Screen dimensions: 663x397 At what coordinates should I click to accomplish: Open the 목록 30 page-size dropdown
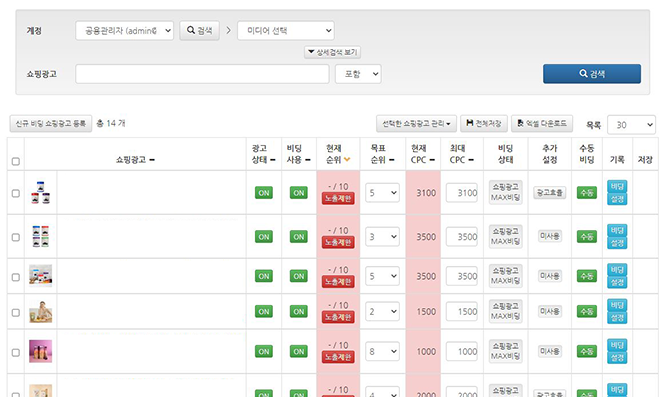[631, 125]
